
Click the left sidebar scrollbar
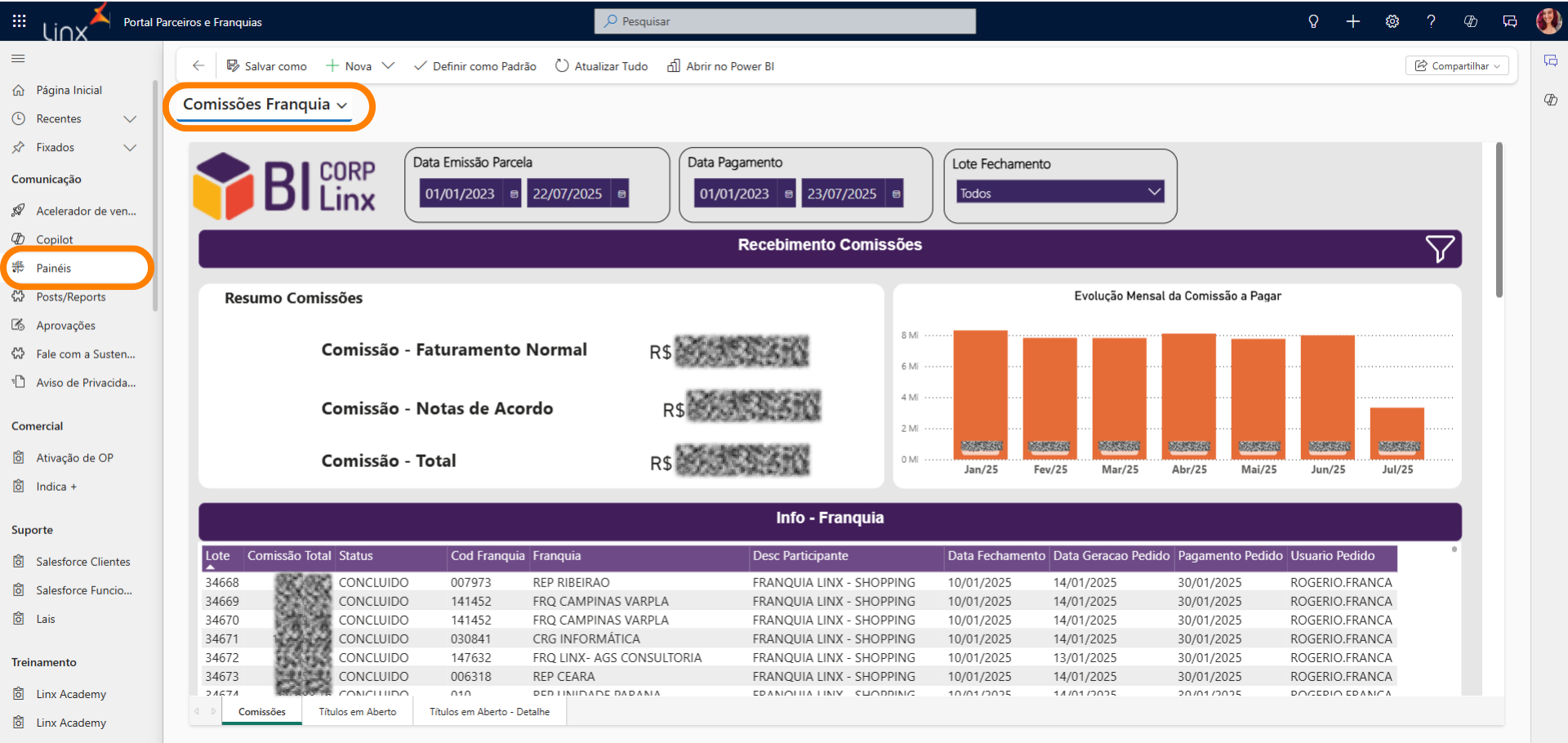pos(154,196)
